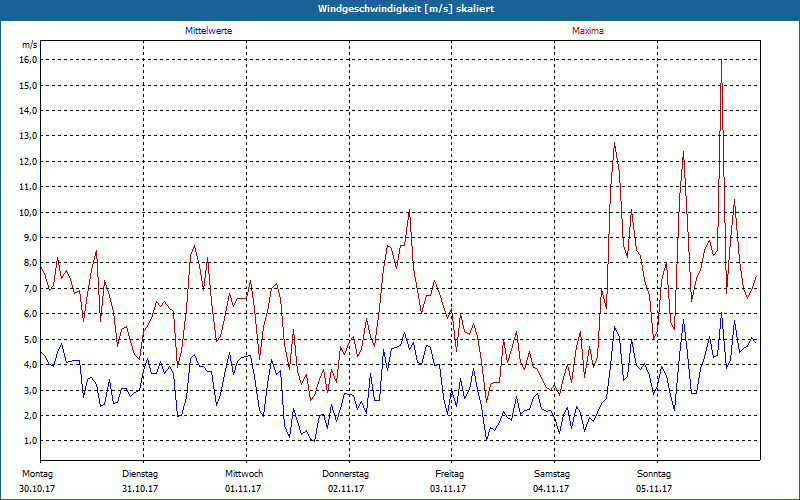
Task: Click the date 03.11.17
Action: point(448,489)
